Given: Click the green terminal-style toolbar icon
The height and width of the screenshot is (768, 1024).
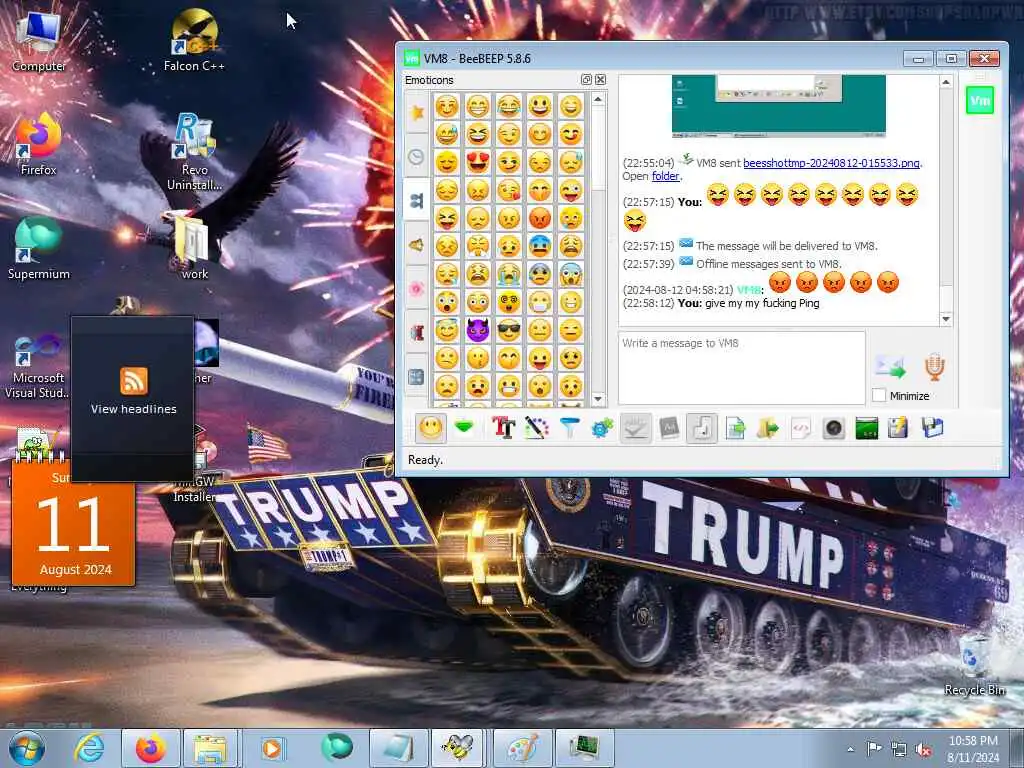Looking at the screenshot, I should (866, 428).
